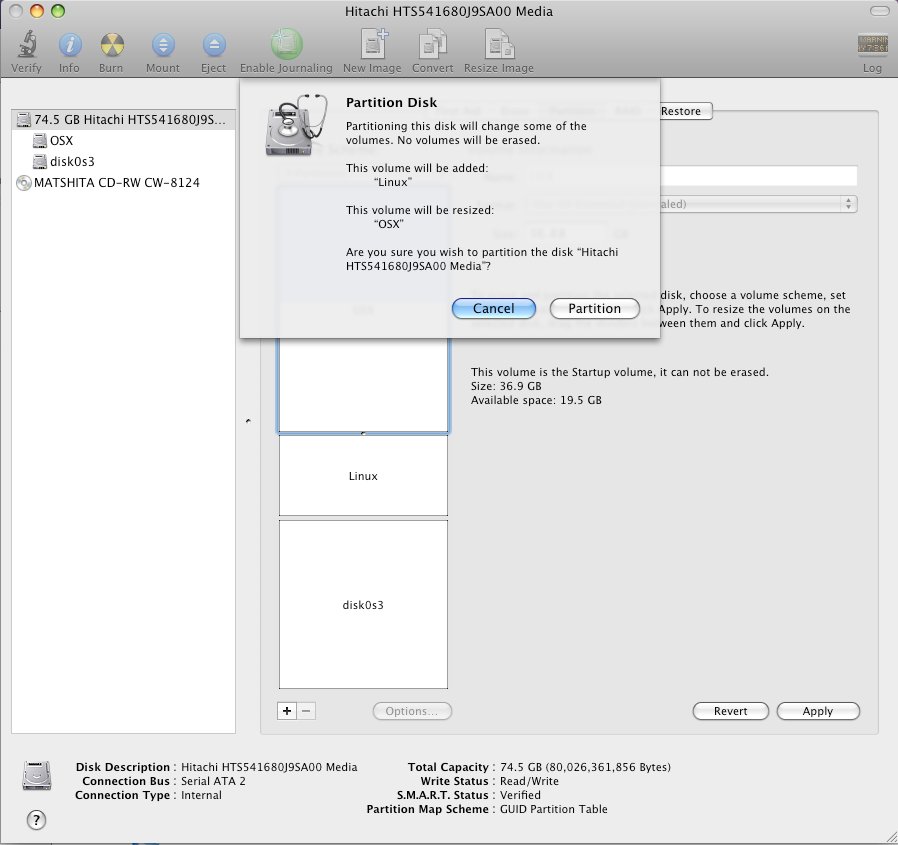The height and width of the screenshot is (845, 898).
Task: Click the Options... button
Action: point(412,711)
